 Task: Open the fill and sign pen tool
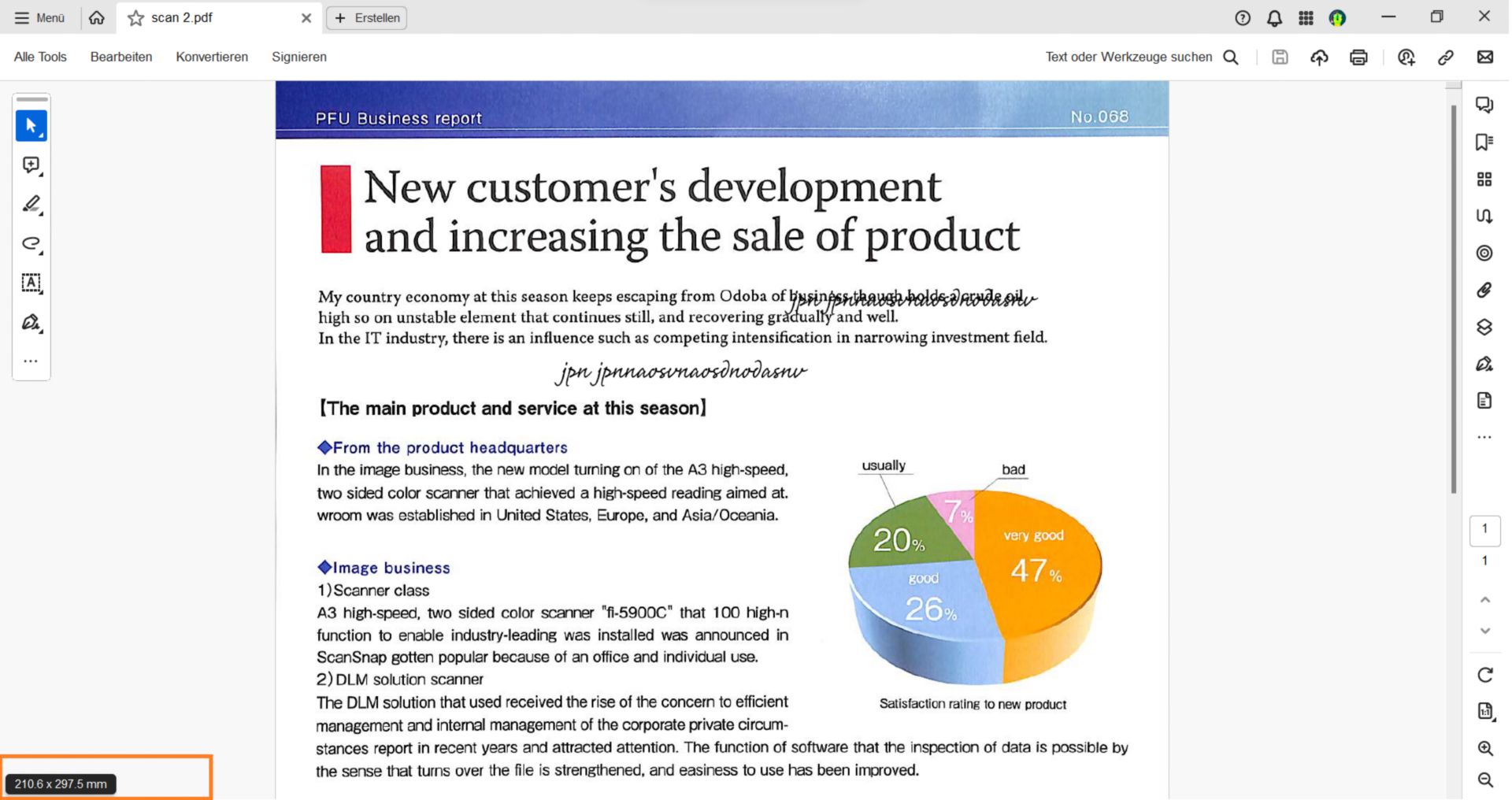31,323
